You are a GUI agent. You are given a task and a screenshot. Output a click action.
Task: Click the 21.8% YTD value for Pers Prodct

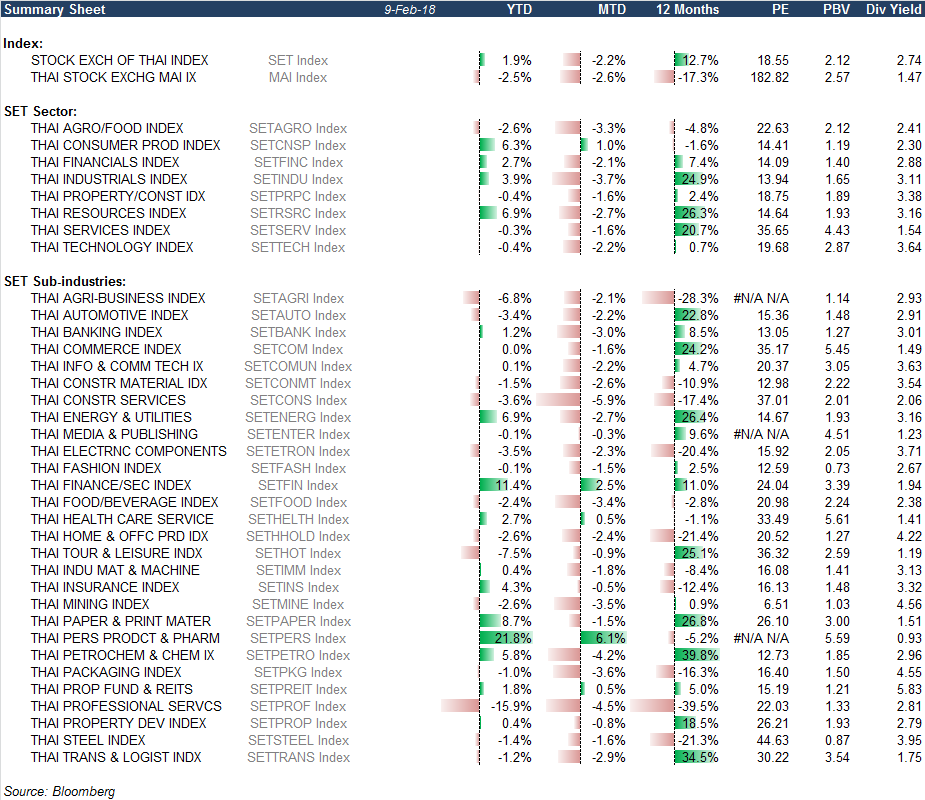513,638
